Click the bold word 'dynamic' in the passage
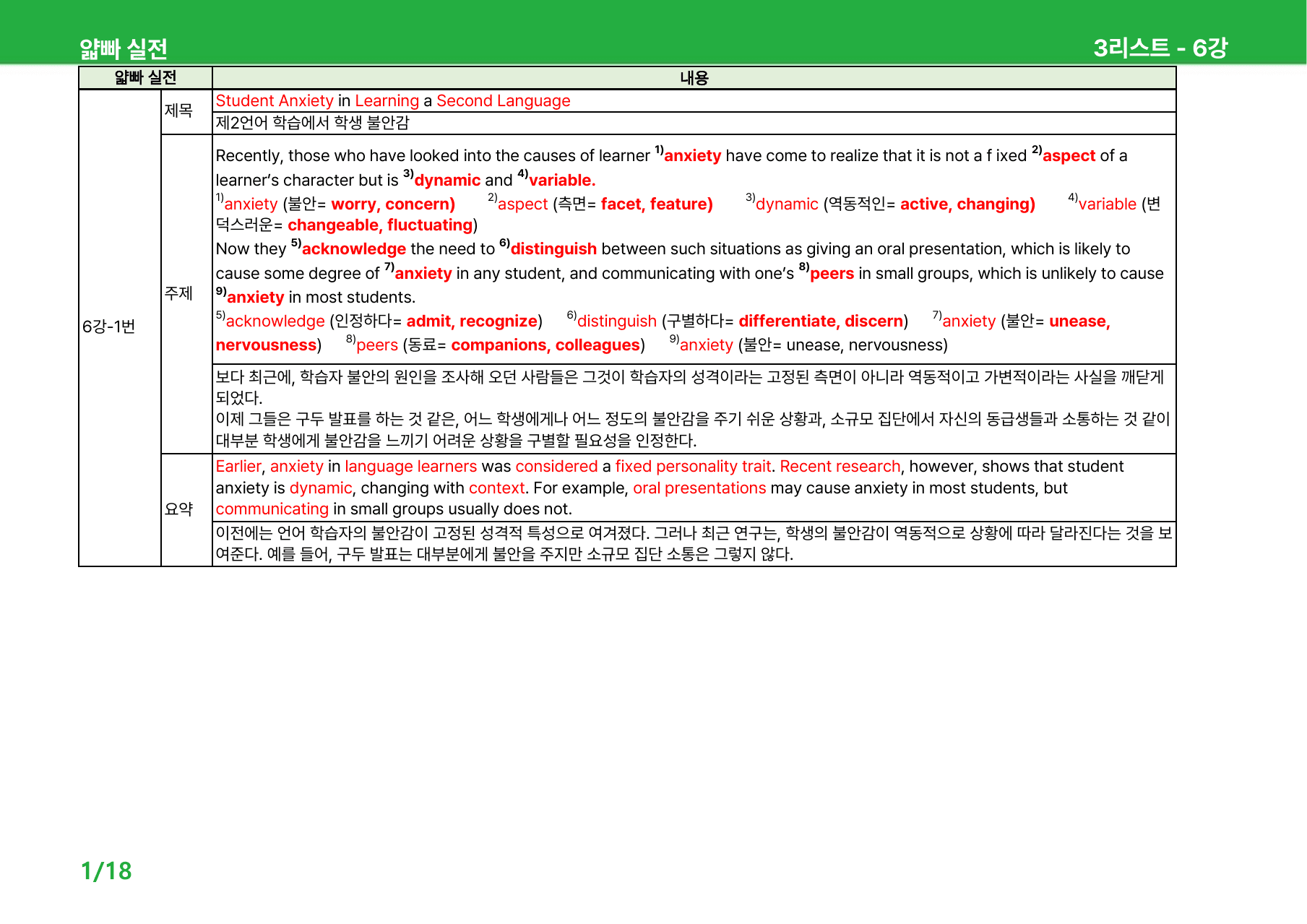The image size is (1307, 924). 447,181
